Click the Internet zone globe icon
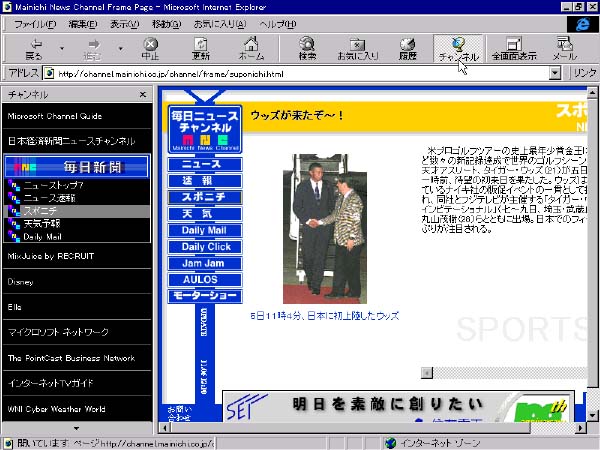The width and height of the screenshot is (600, 450). tap(390, 443)
